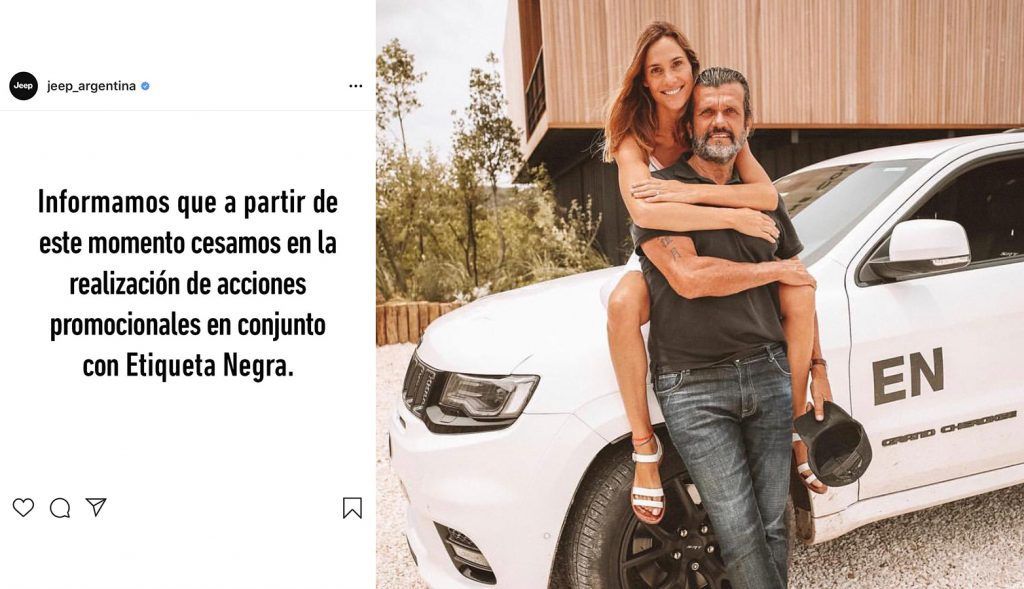1024x589 pixels.
Task: Click the announcement text starting with Informamos
Action: (x=187, y=283)
